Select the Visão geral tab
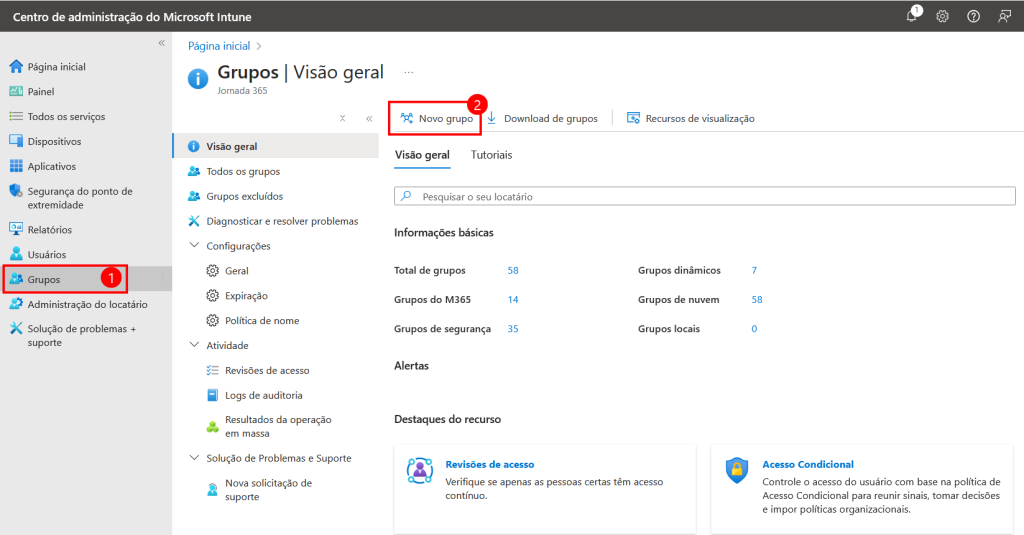 click(x=422, y=155)
